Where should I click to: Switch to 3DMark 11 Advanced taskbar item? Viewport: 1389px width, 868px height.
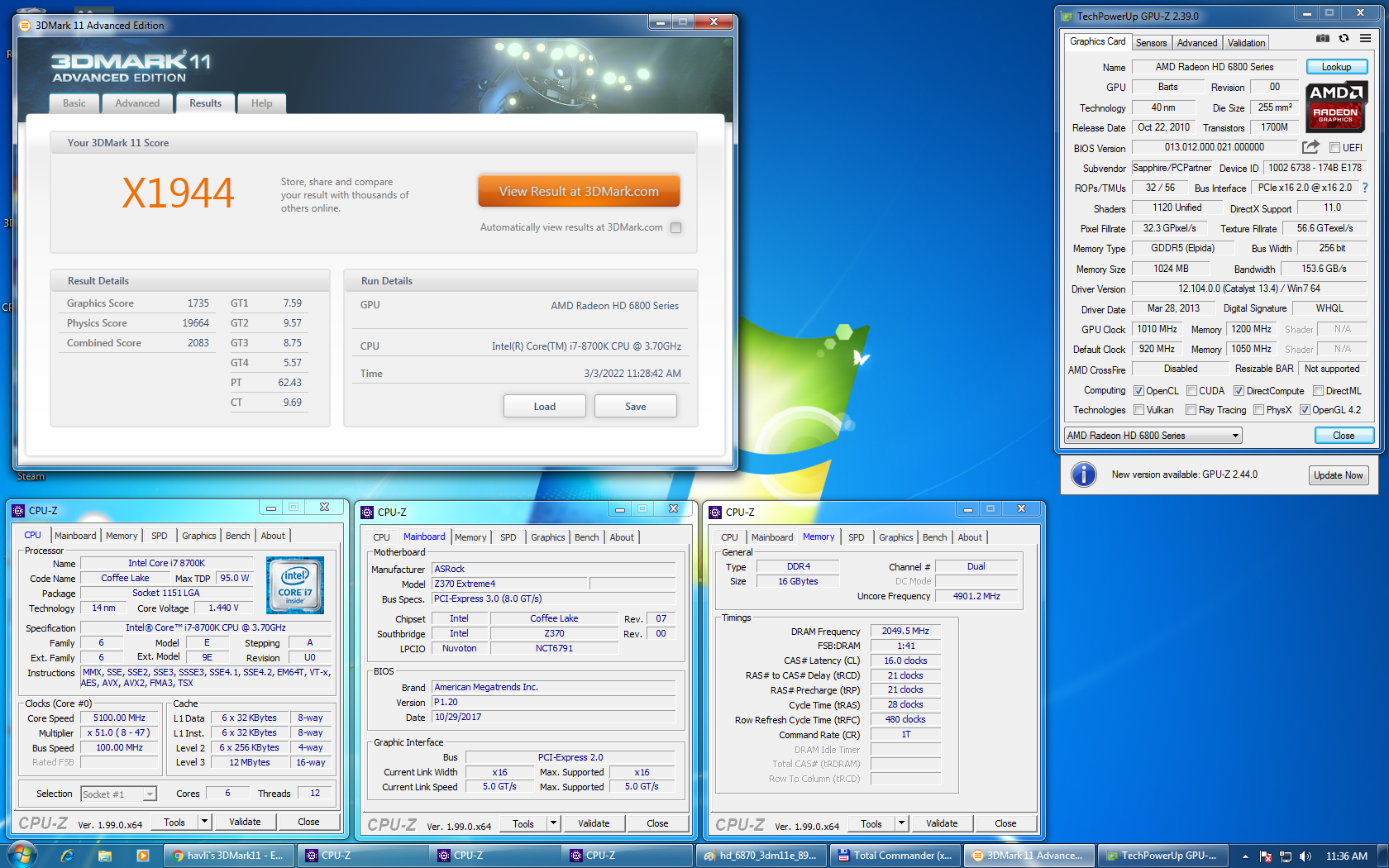click(1029, 856)
